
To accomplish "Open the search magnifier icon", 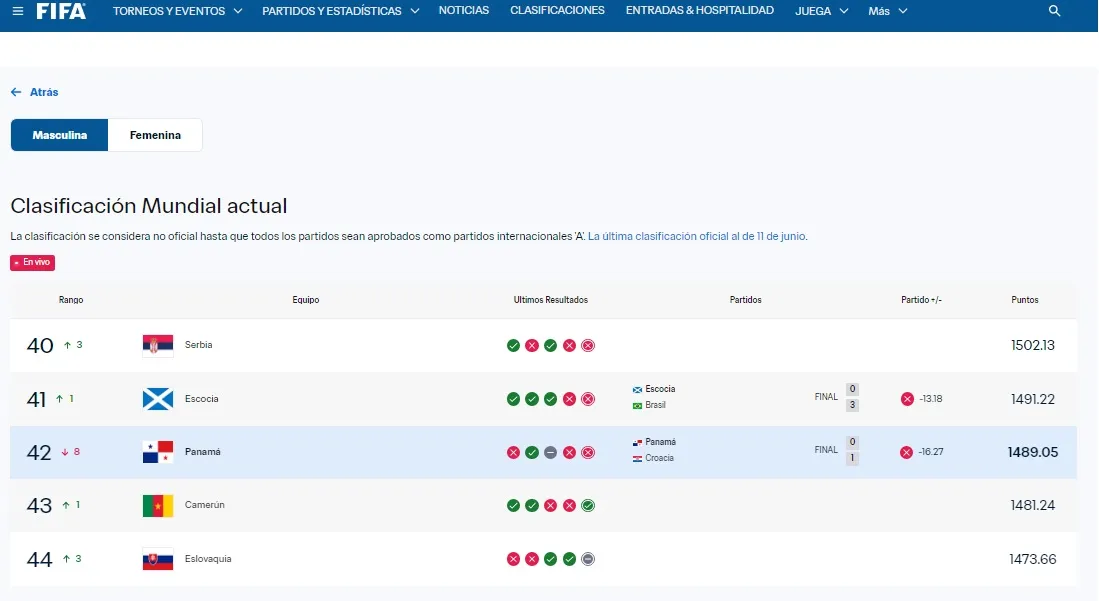I will (1054, 11).
